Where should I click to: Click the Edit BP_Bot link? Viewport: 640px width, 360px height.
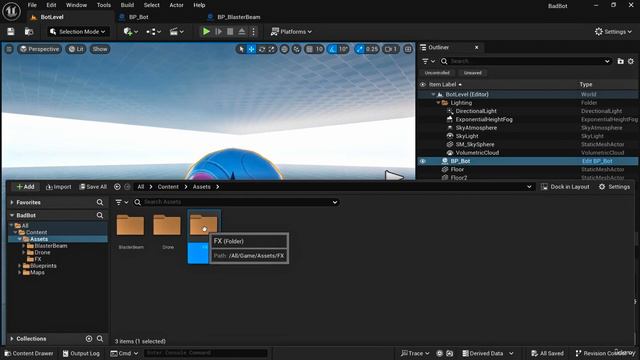[x=597, y=161]
